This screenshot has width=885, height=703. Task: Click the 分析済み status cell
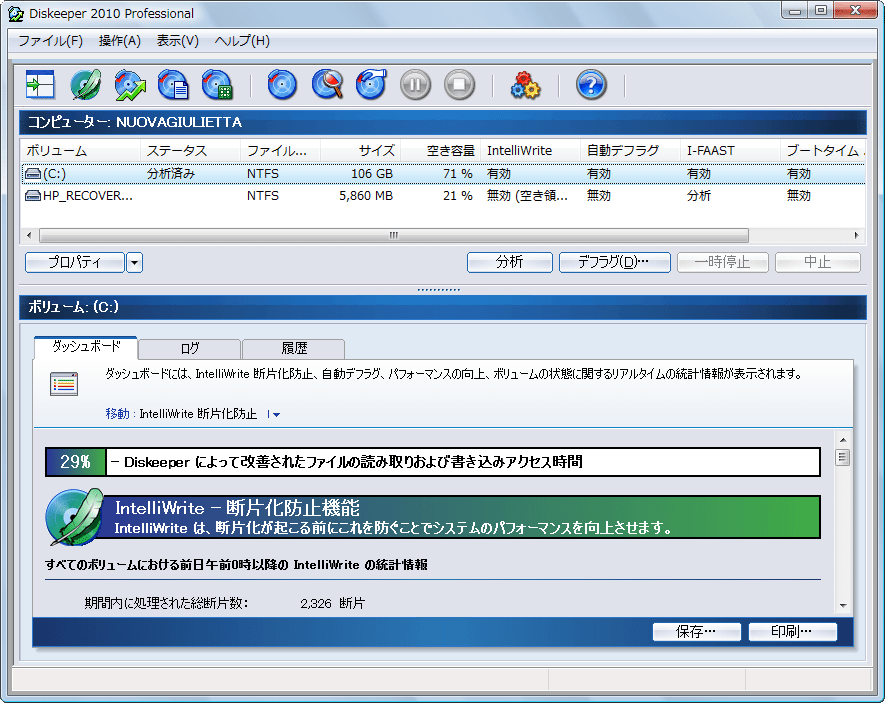(171, 174)
